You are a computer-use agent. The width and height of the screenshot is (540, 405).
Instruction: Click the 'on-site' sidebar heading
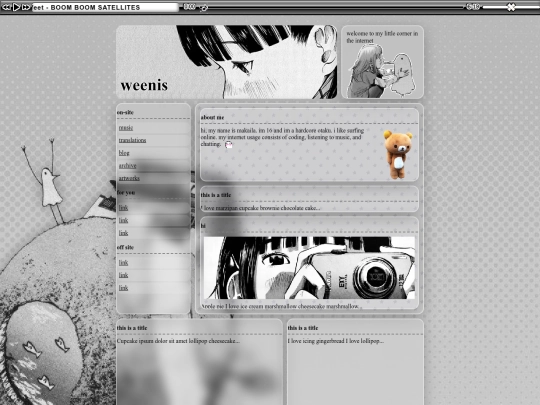pos(125,112)
